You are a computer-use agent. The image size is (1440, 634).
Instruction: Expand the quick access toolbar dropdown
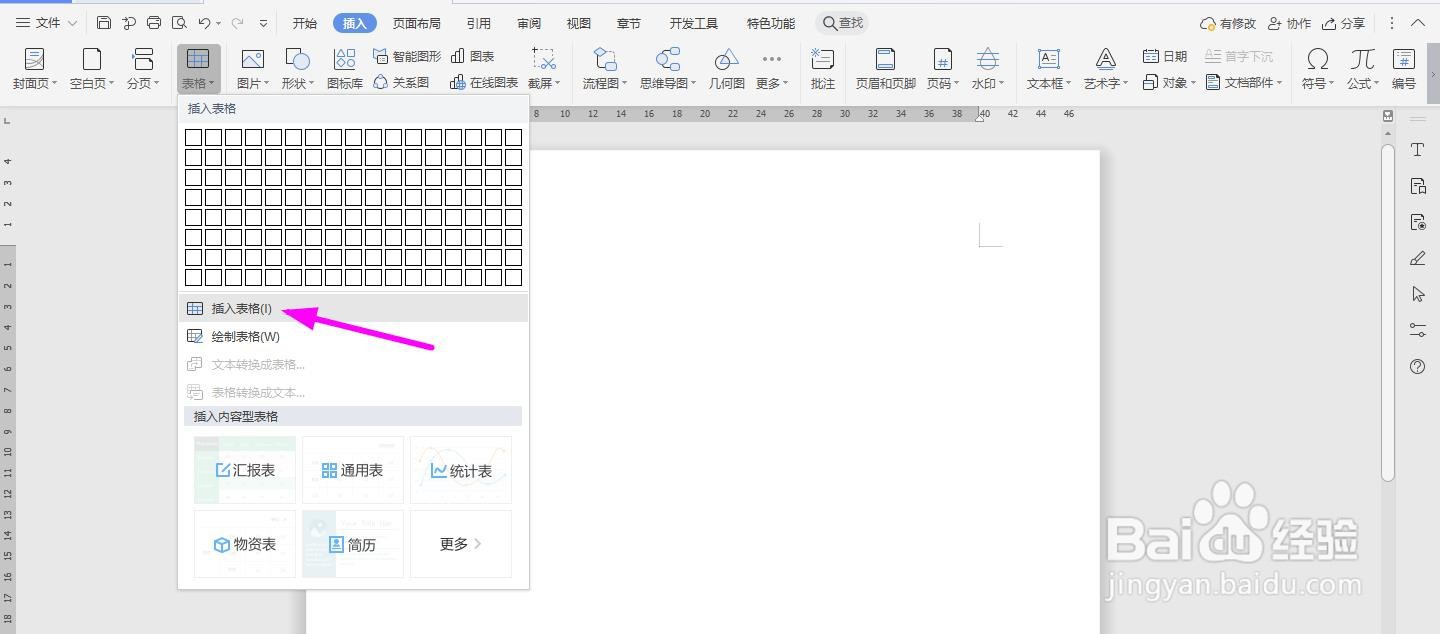tap(263, 23)
